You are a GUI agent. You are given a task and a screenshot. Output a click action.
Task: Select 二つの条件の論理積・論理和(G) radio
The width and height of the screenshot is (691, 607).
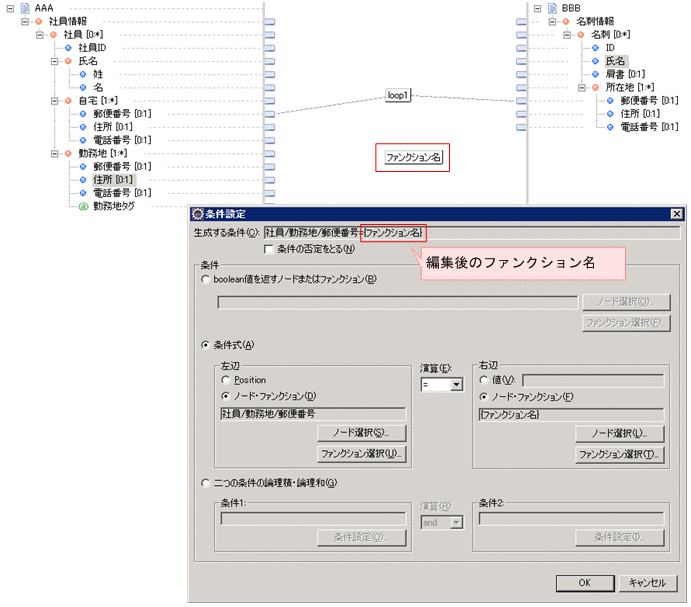pyautogui.click(x=205, y=483)
